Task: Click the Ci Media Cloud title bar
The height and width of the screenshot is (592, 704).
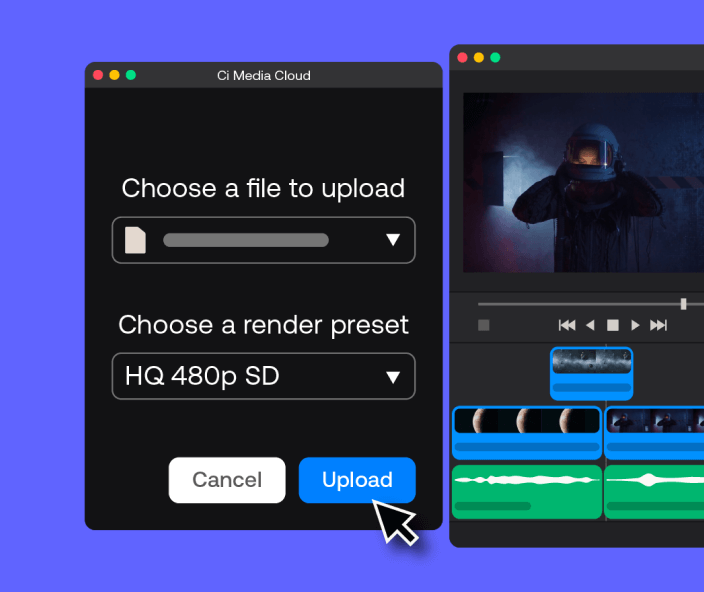Action: [263, 75]
